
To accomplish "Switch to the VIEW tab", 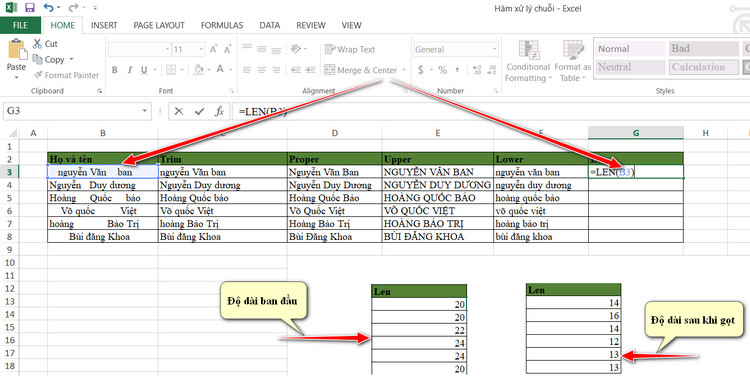I will [x=352, y=25].
